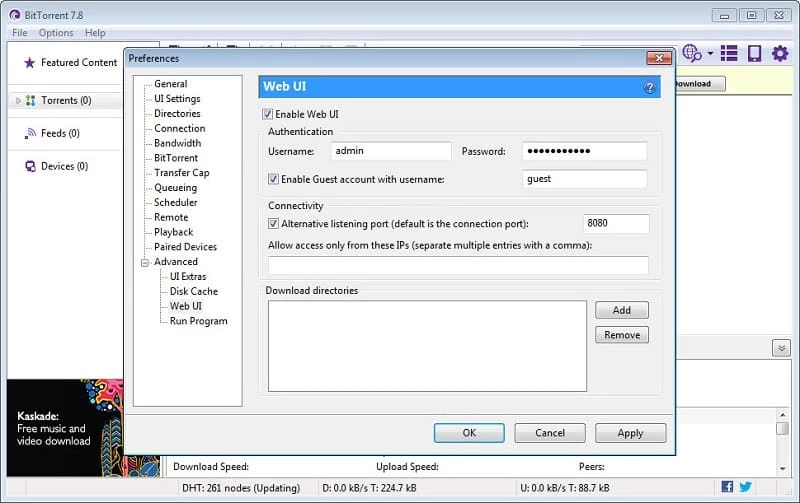The width and height of the screenshot is (800, 503).
Task: Open settings via the gear icon
Action: (780, 53)
